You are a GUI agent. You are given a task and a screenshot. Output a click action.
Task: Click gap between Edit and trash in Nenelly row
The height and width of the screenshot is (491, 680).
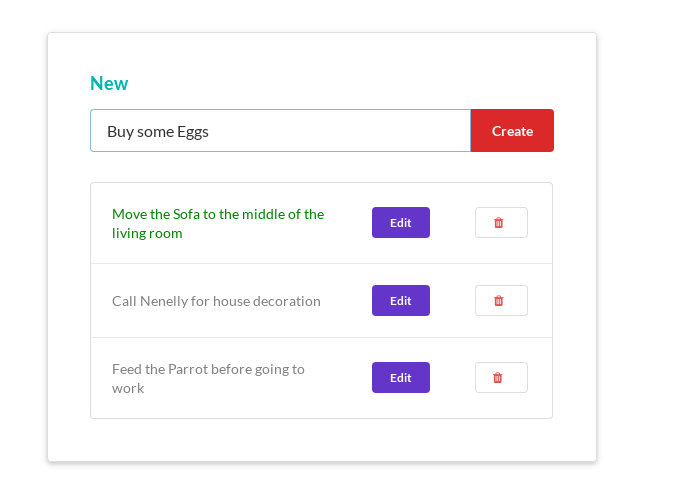point(452,300)
